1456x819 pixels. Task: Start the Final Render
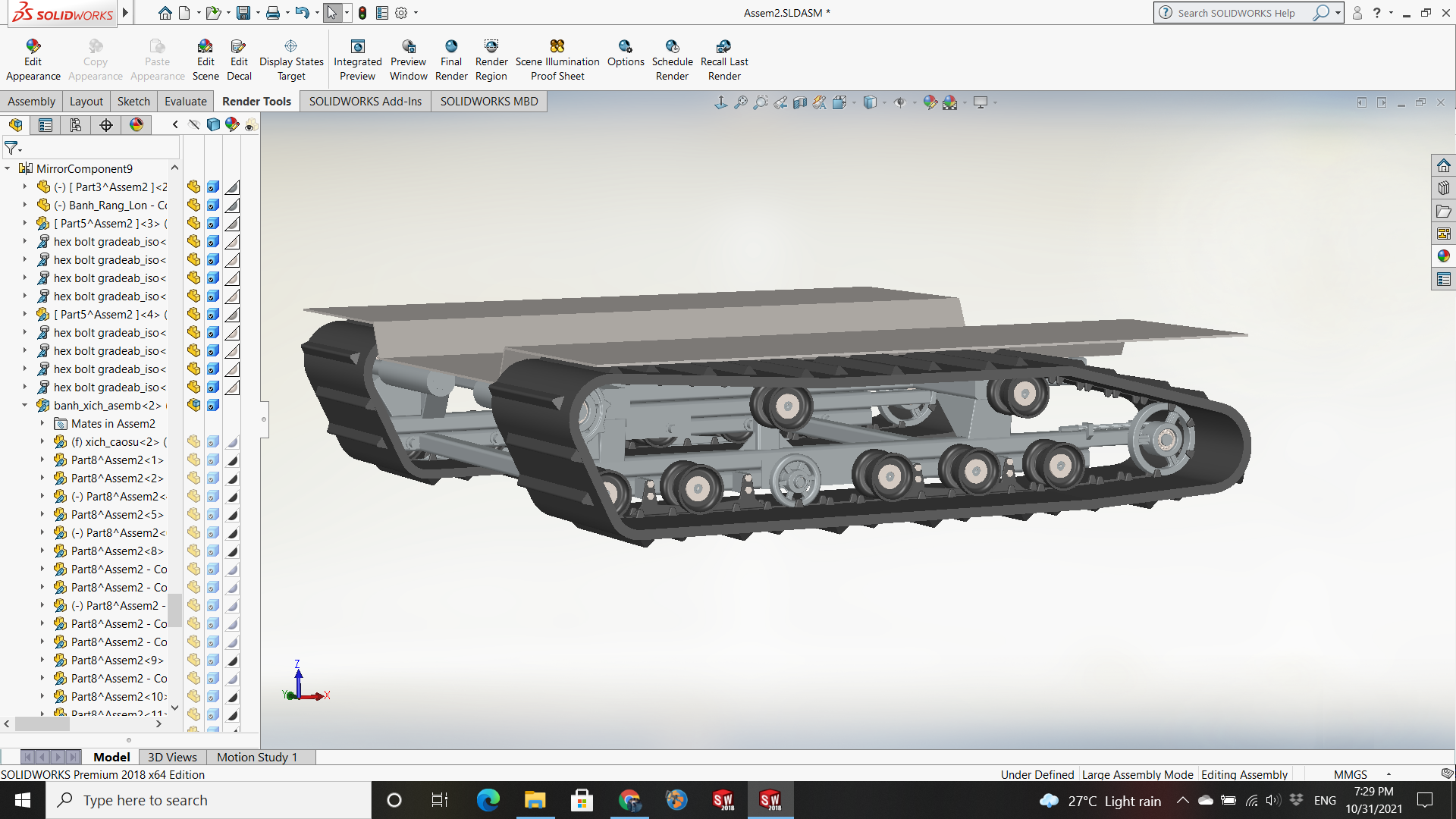coord(451,60)
